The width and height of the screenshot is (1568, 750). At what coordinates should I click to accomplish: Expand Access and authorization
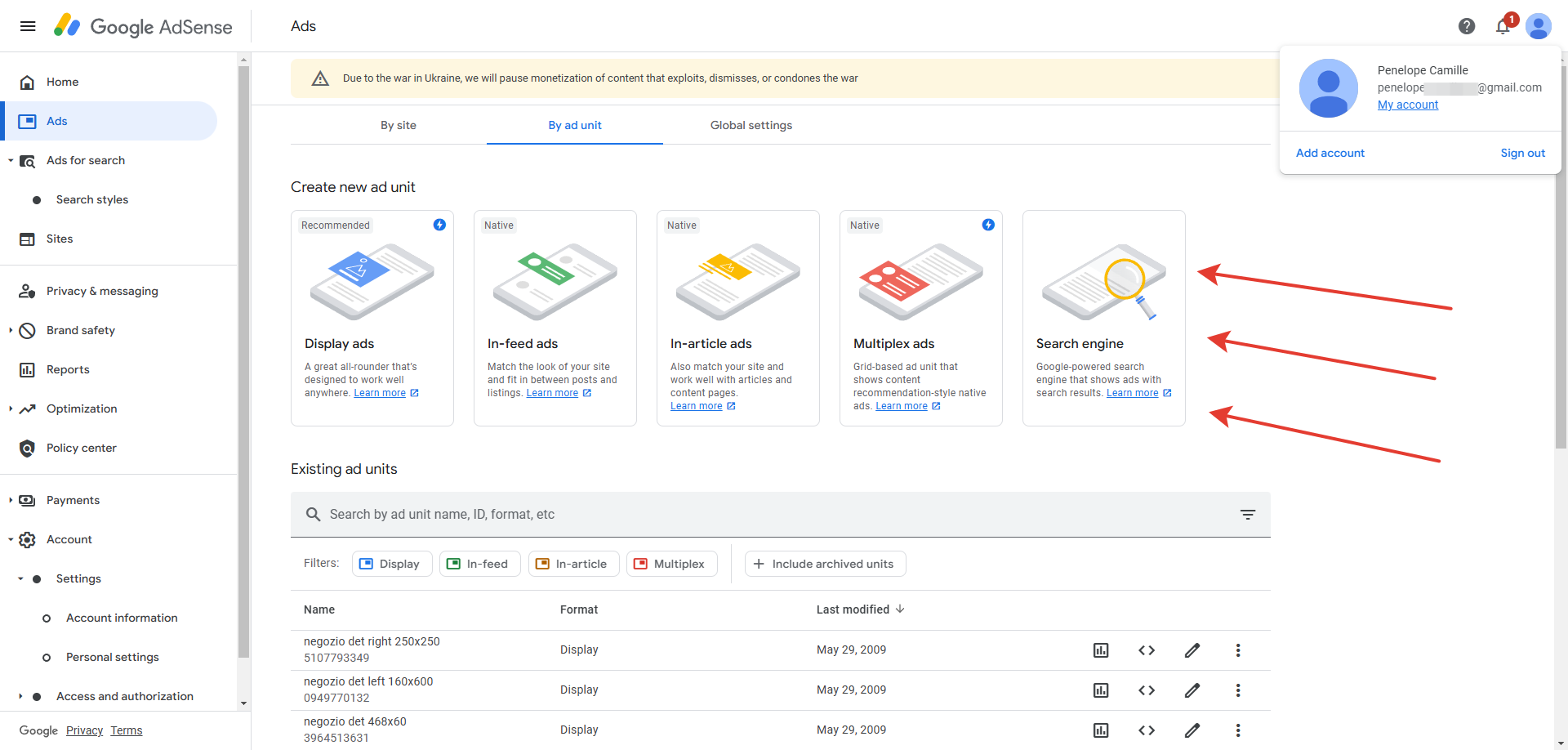[20, 696]
